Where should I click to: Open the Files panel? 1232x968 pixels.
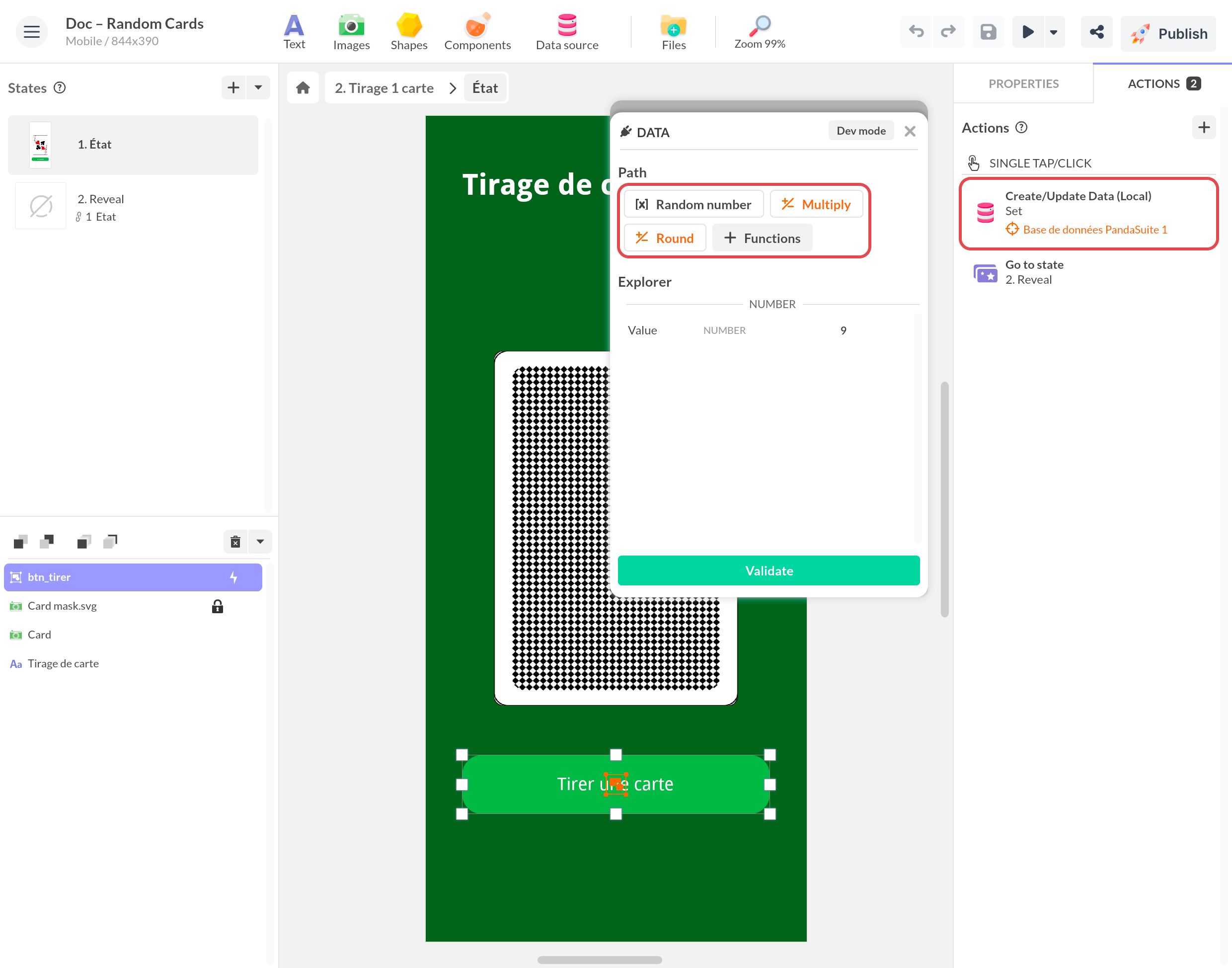(x=674, y=32)
